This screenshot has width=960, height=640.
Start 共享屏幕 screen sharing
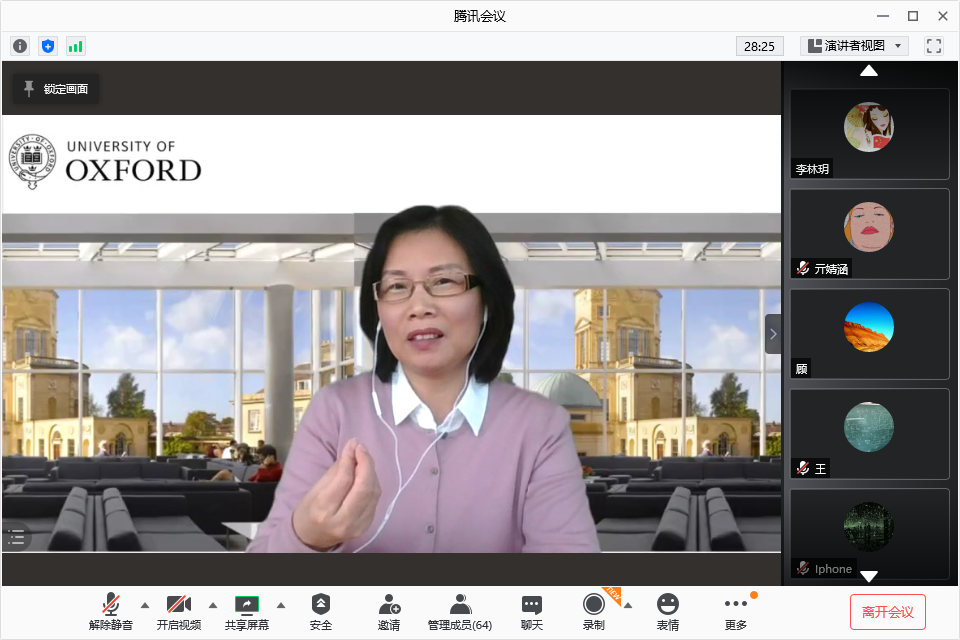coord(247,611)
